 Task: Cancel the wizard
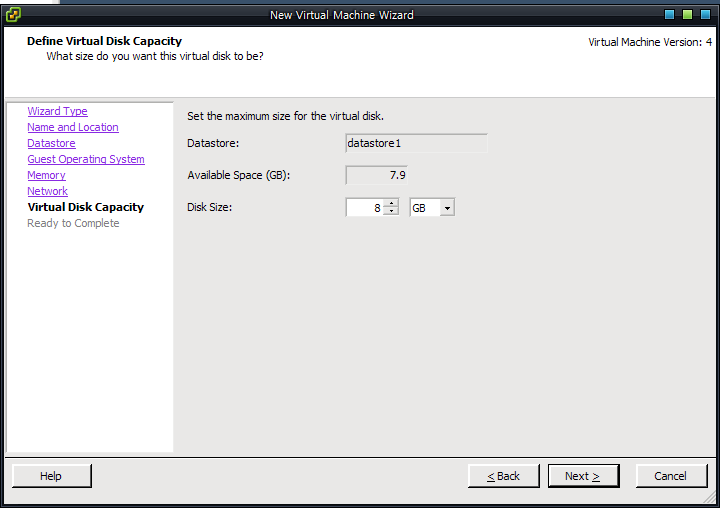point(671,476)
